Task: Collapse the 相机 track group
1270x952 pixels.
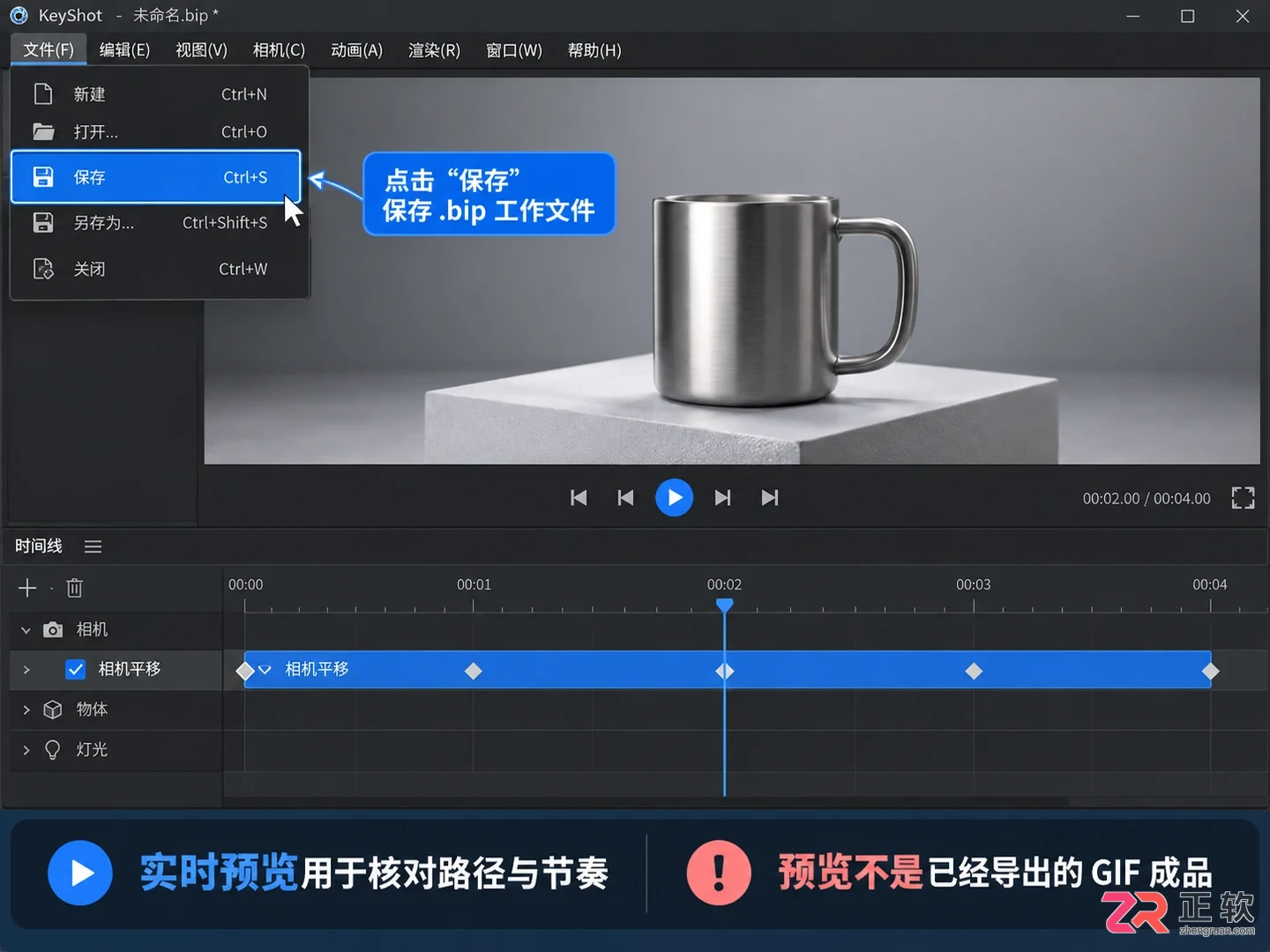Action: tap(26, 630)
